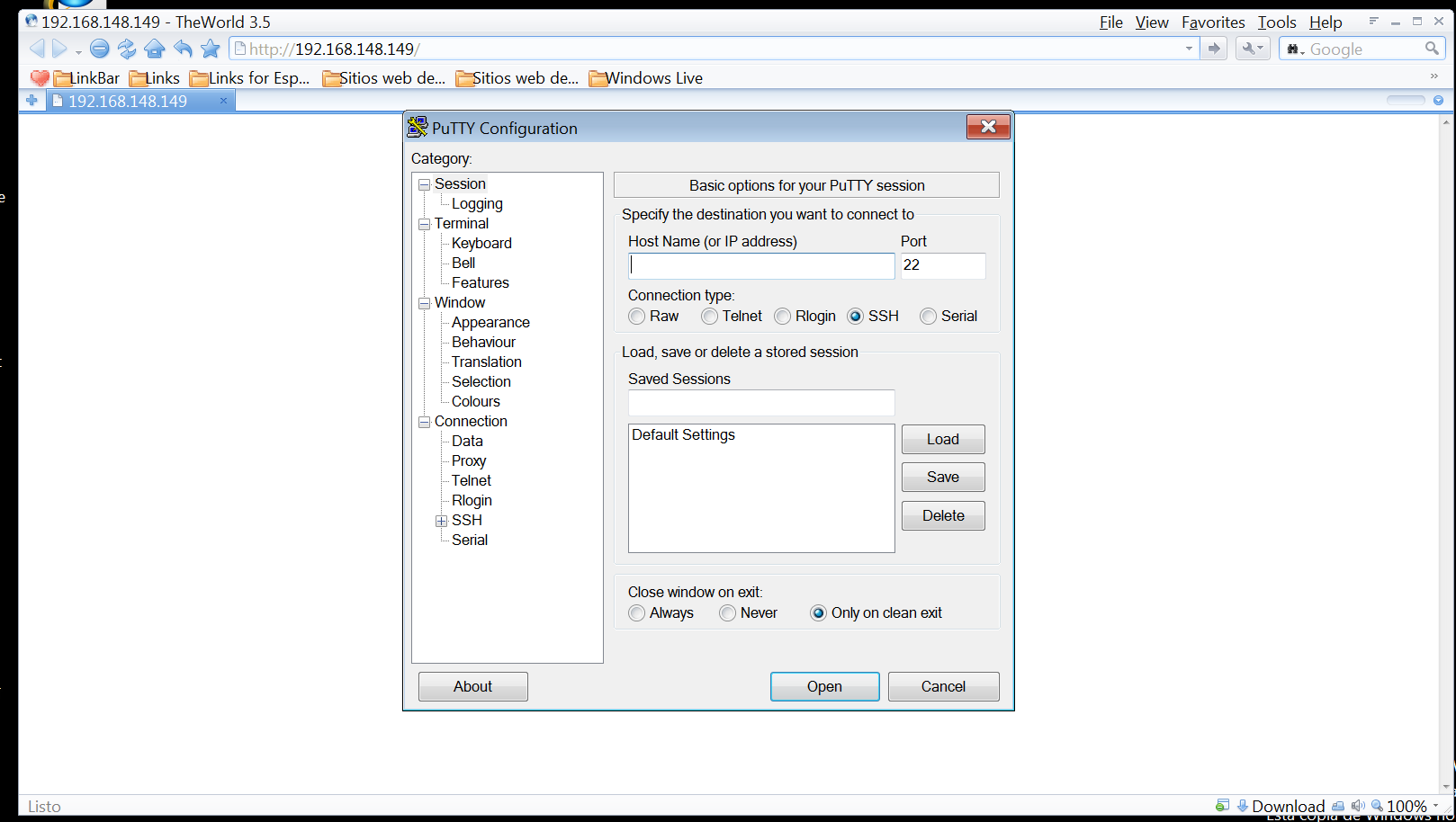Click the popup blocker icon in status bar
The image size is (1456, 822).
click(x=1222, y=806)
